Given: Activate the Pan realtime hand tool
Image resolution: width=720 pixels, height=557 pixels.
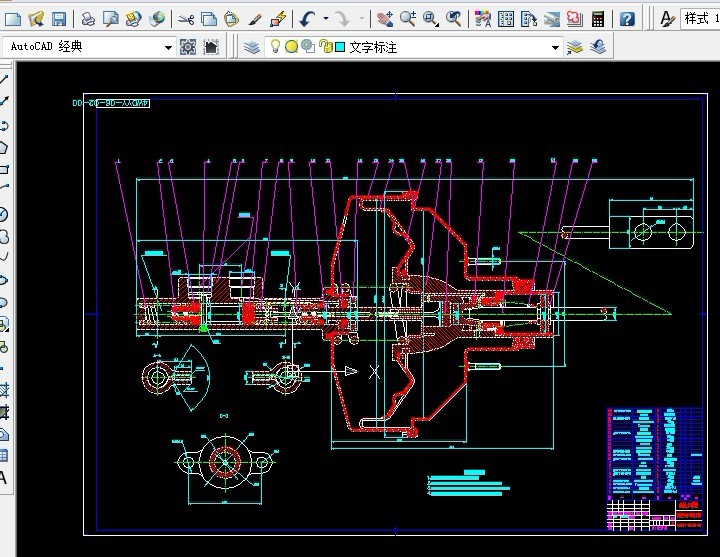Looking at the screenshot, I should [x=385, y=18].
